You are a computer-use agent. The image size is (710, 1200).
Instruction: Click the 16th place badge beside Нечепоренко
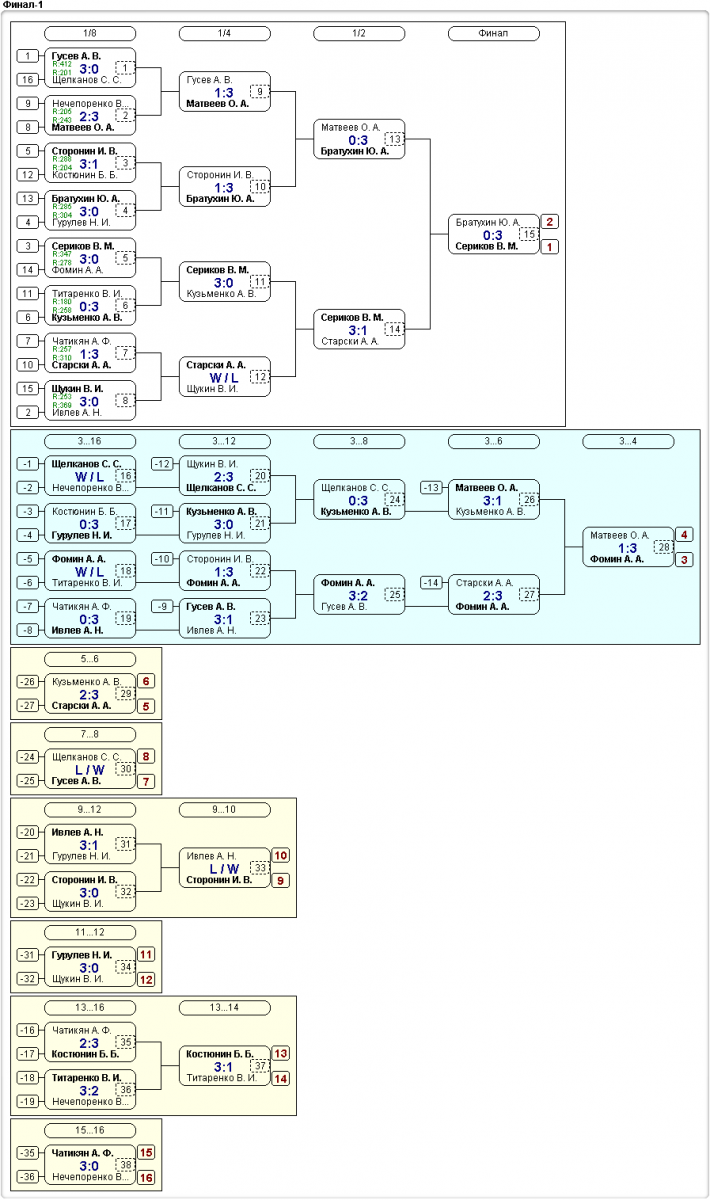[x=147, y=1178]
